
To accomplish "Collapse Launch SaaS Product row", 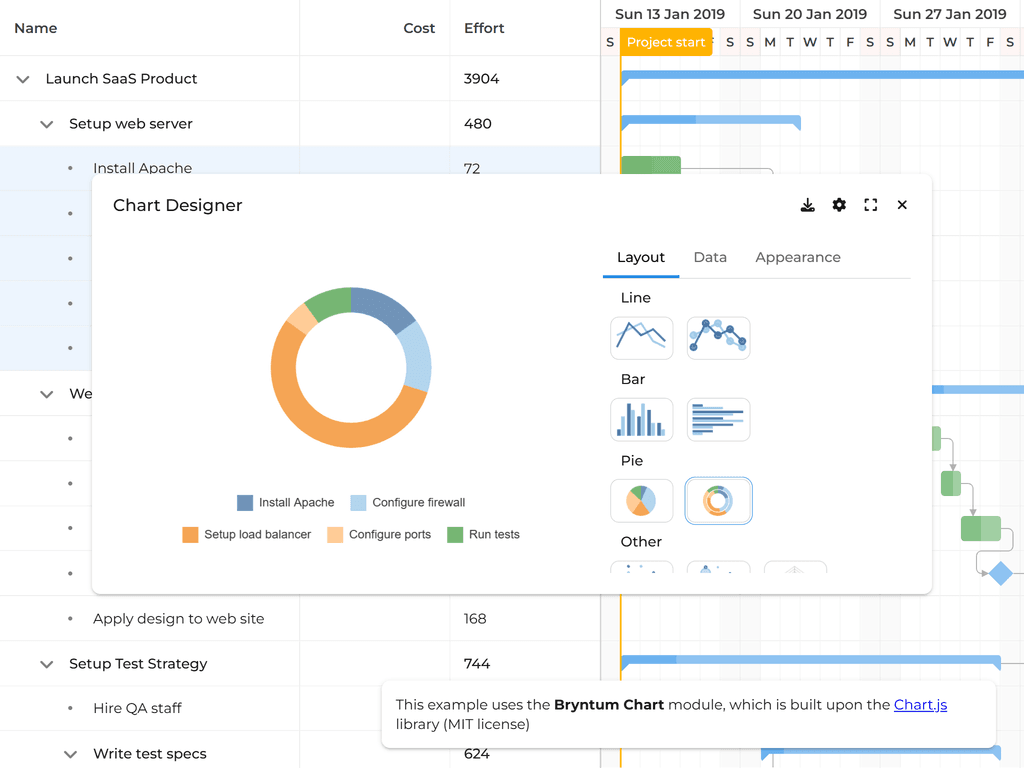I will pyautogui.click(x=23, y=79).
